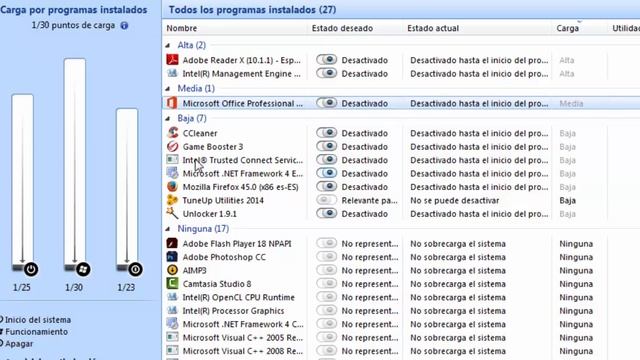Click the Microsoft .NET Framework 4 C... icon
Image resolution: width=640 pixels, height=360 pixels.
pos(172,324)
